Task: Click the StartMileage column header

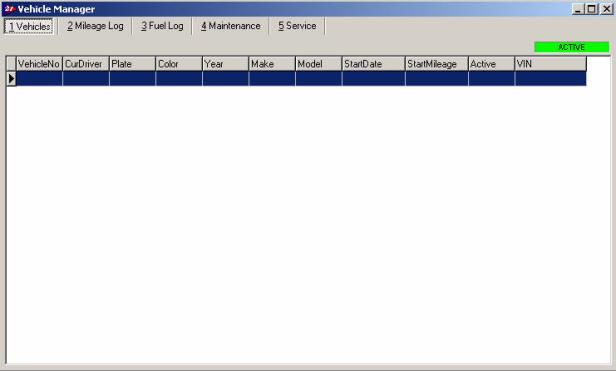Action: click(436, 64)
